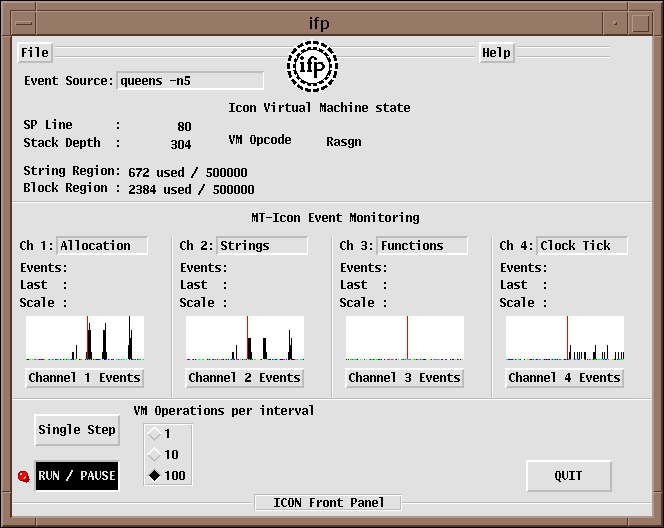
Task: Open Channel 1 Events selector
Action: pyautogui.click(x=84, y=378)
